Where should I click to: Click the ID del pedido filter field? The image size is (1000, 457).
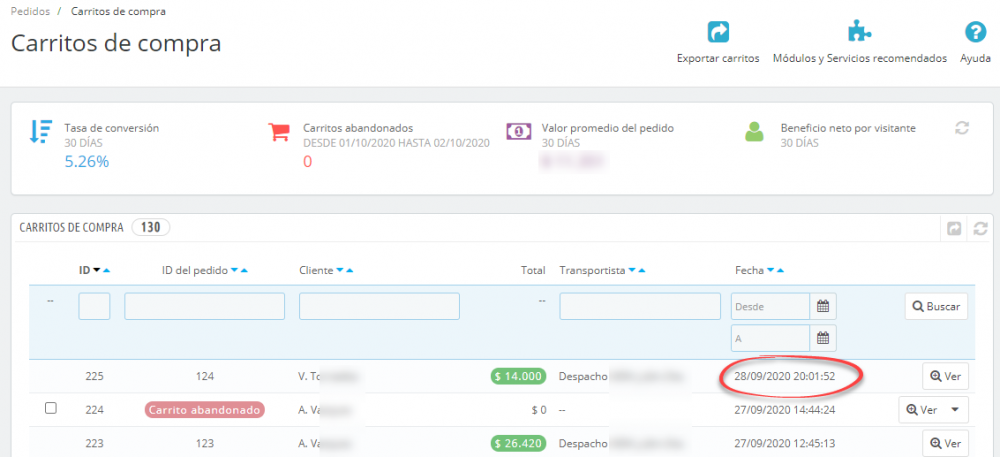[x=205, y=306]
